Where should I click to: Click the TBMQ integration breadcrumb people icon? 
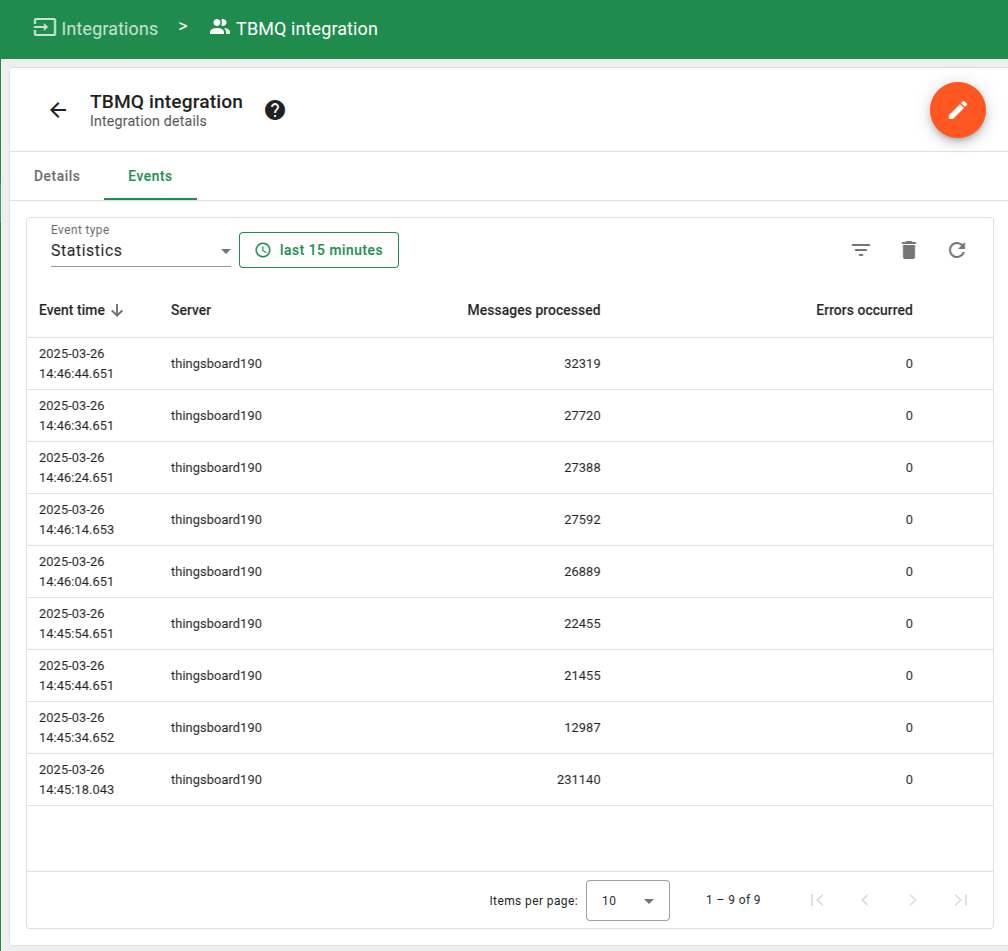(x=220, y=28)
